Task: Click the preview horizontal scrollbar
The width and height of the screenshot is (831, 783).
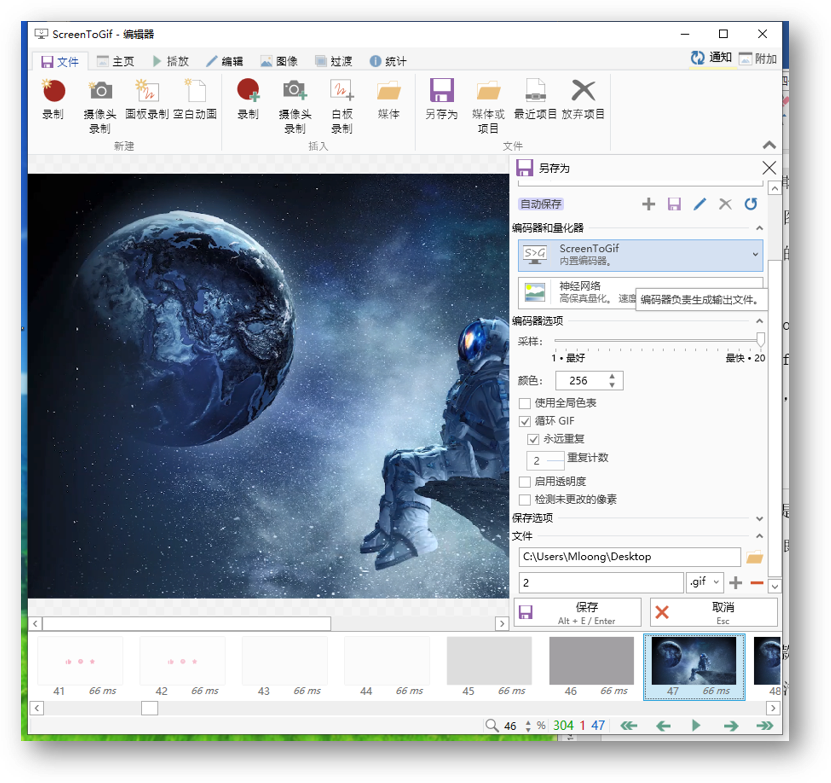Action: coord(187,623)
